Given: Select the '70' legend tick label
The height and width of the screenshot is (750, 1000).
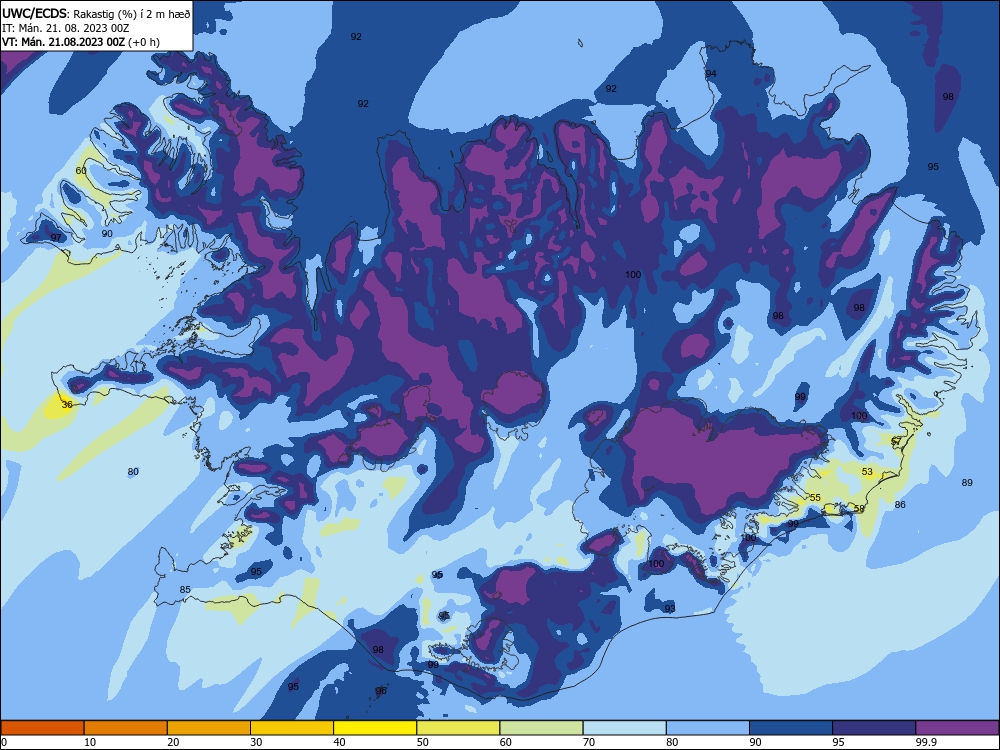Looking at the screenshot, I should click(x=589, y=742).
